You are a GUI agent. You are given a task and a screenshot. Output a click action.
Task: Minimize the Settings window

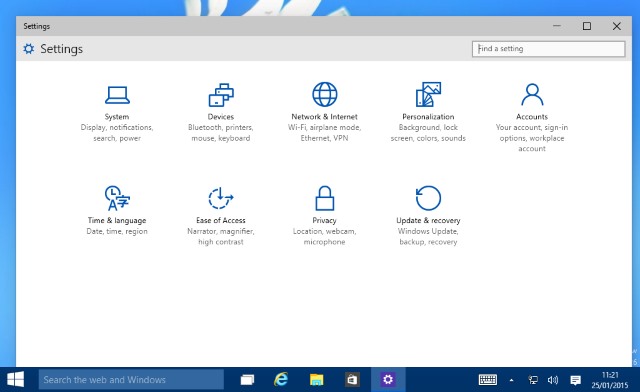(x=557, y=26)
